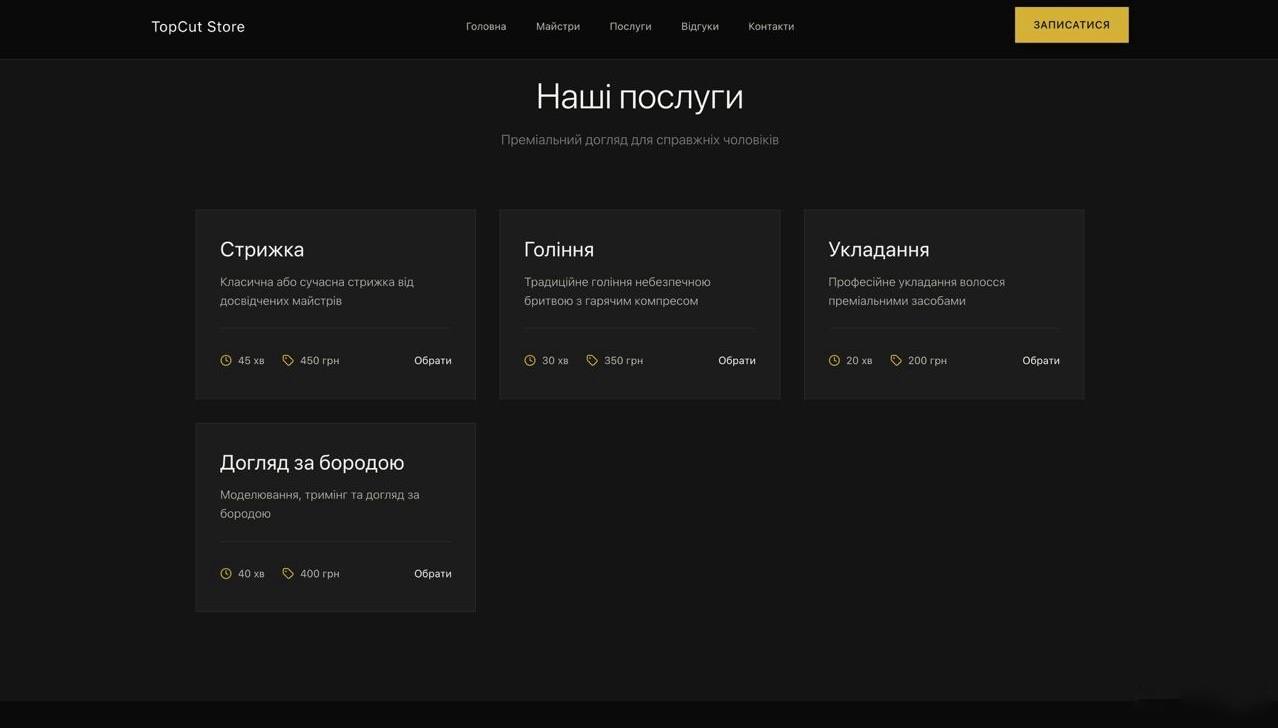This screenshot has width=1278, height=728.
Task: Click the clock icon in Гоління card
Action: 530,360
